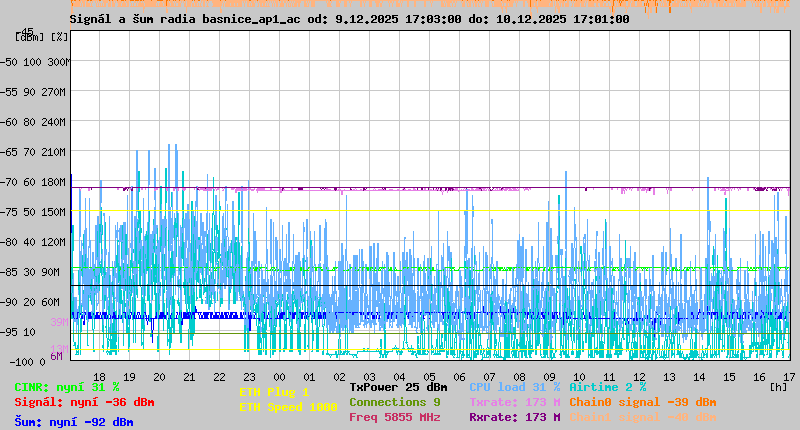
Task: Click the CINR legend label
Action: point(67,387)
